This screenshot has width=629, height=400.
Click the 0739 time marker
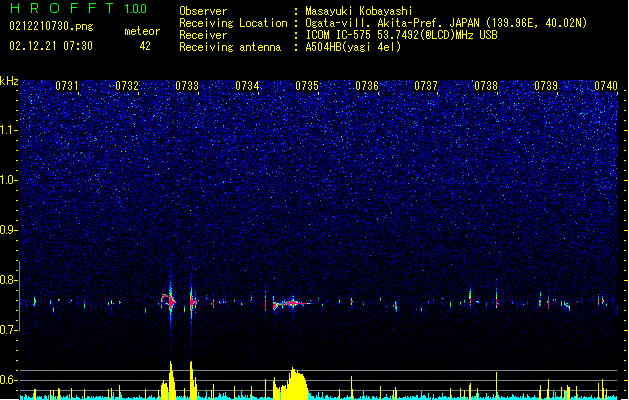click(546, 86)
